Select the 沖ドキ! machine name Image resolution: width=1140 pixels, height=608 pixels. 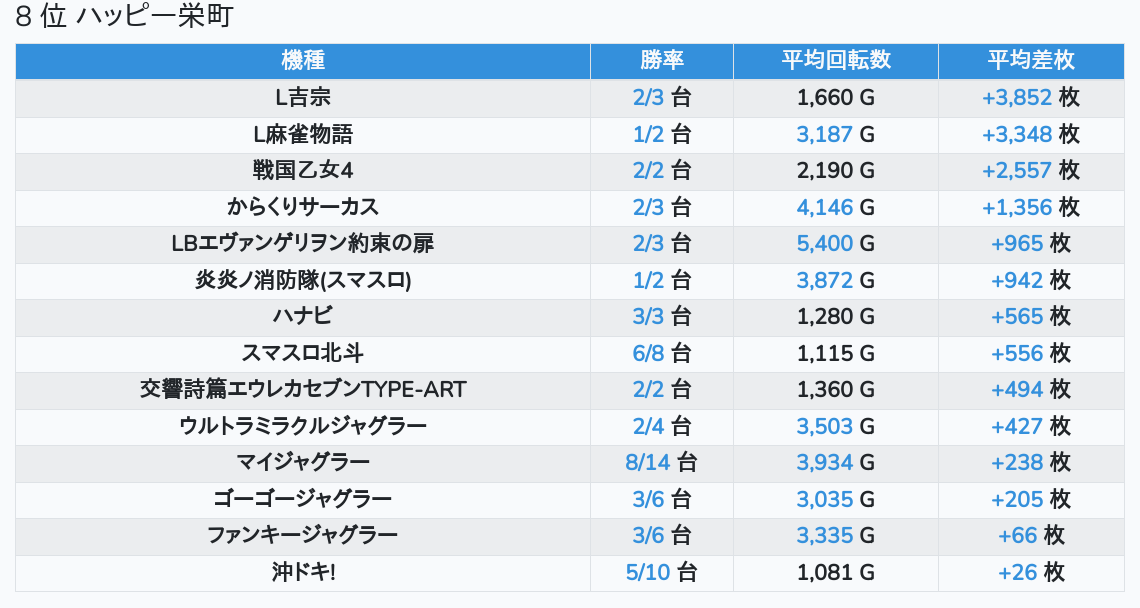302,572
